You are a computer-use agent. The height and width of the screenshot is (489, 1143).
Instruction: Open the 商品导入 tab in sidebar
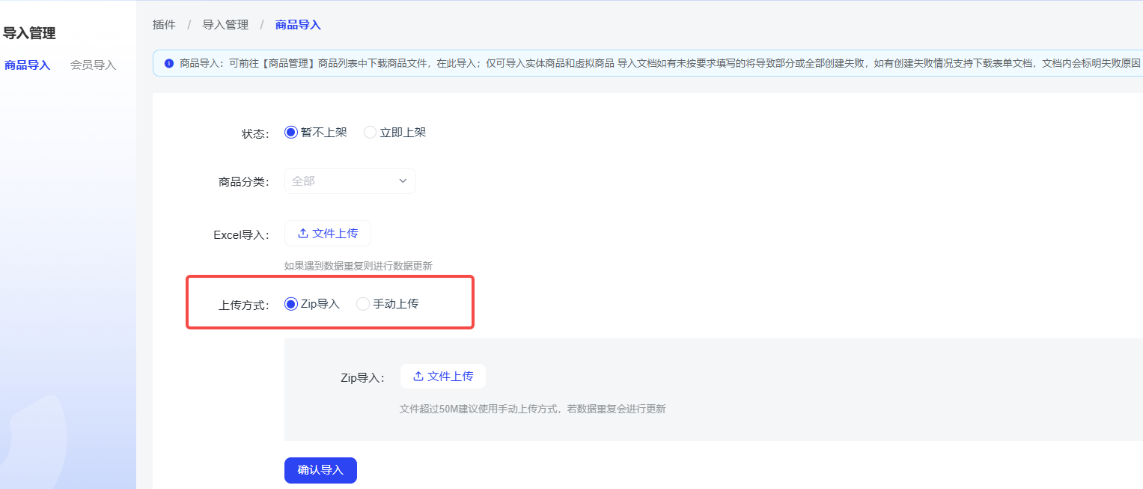(x=27, y=65)
